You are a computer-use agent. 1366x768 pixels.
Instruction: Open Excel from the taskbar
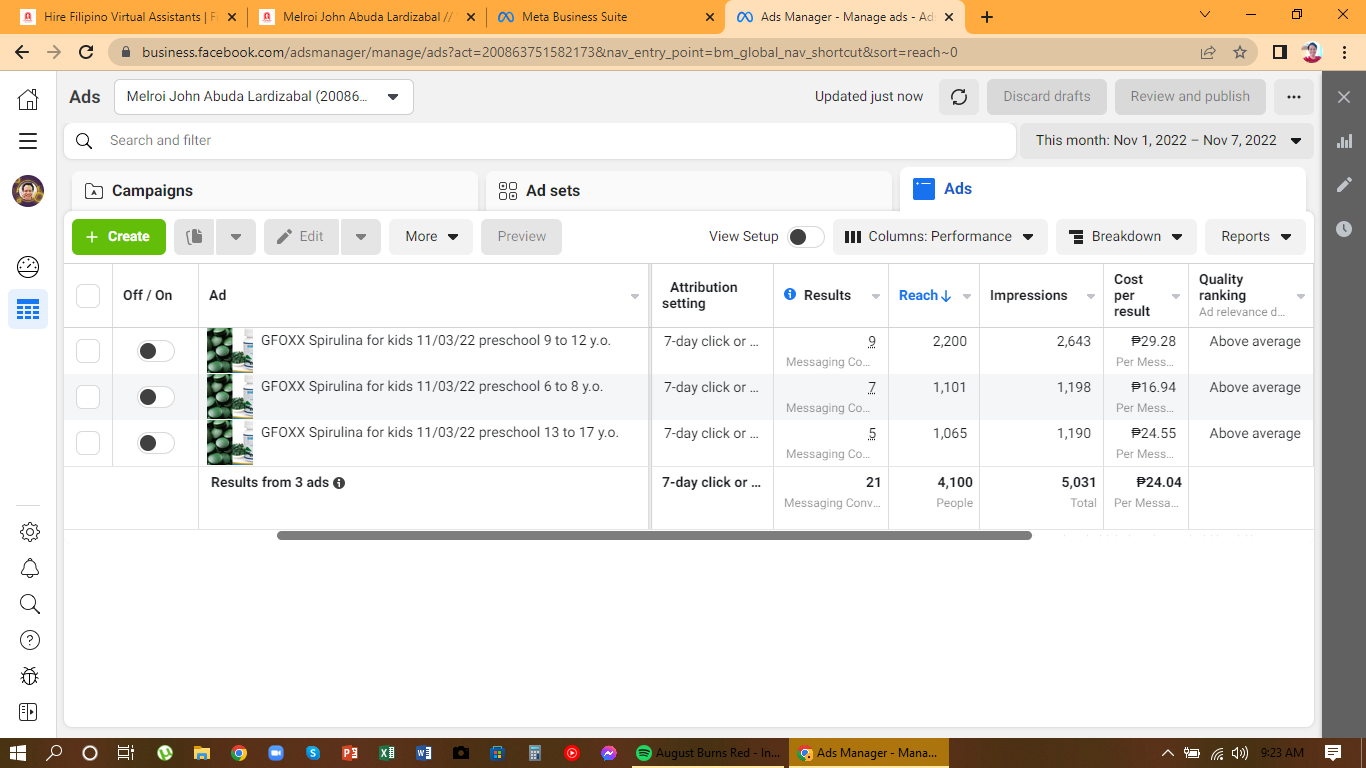386,753
